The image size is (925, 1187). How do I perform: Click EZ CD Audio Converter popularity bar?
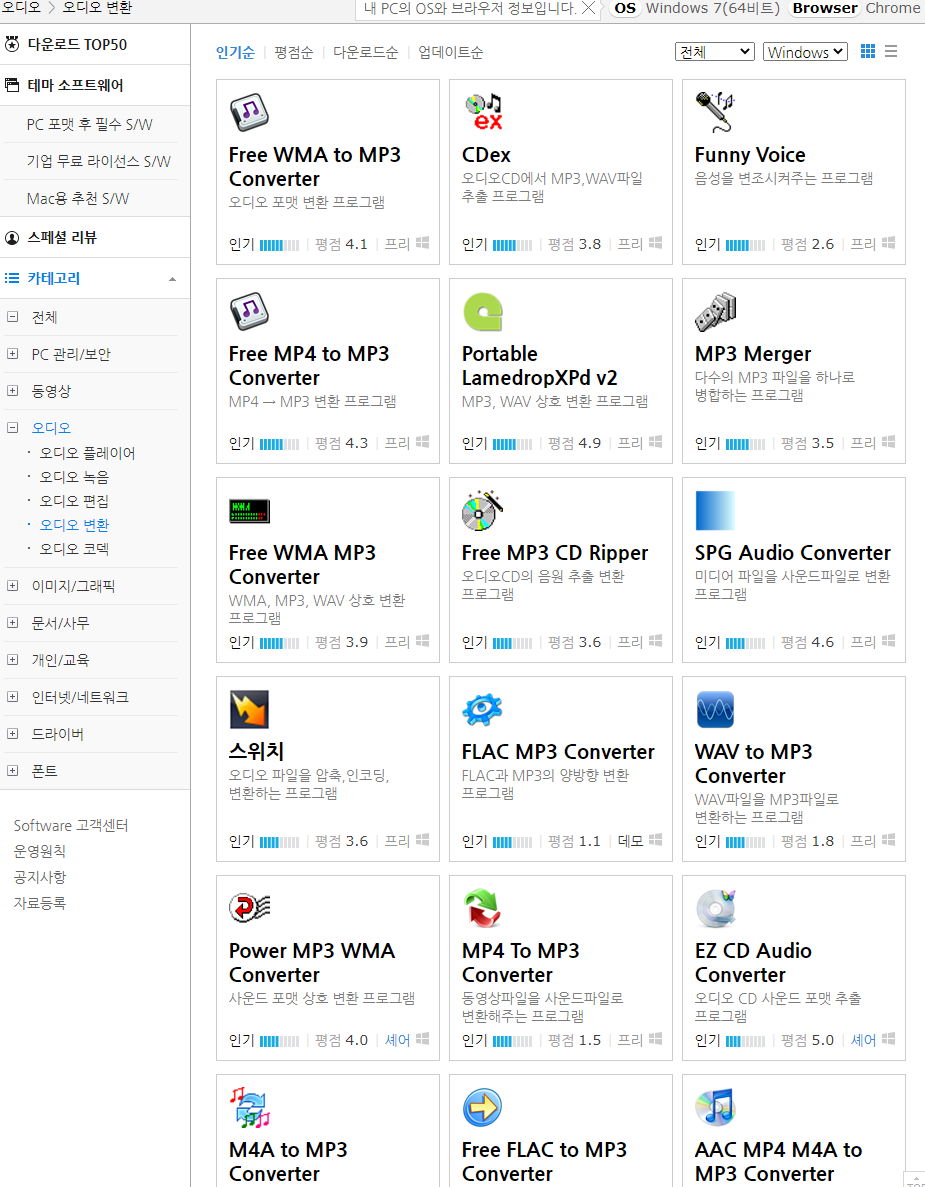pyautogui.click(x=746, y=1041)
